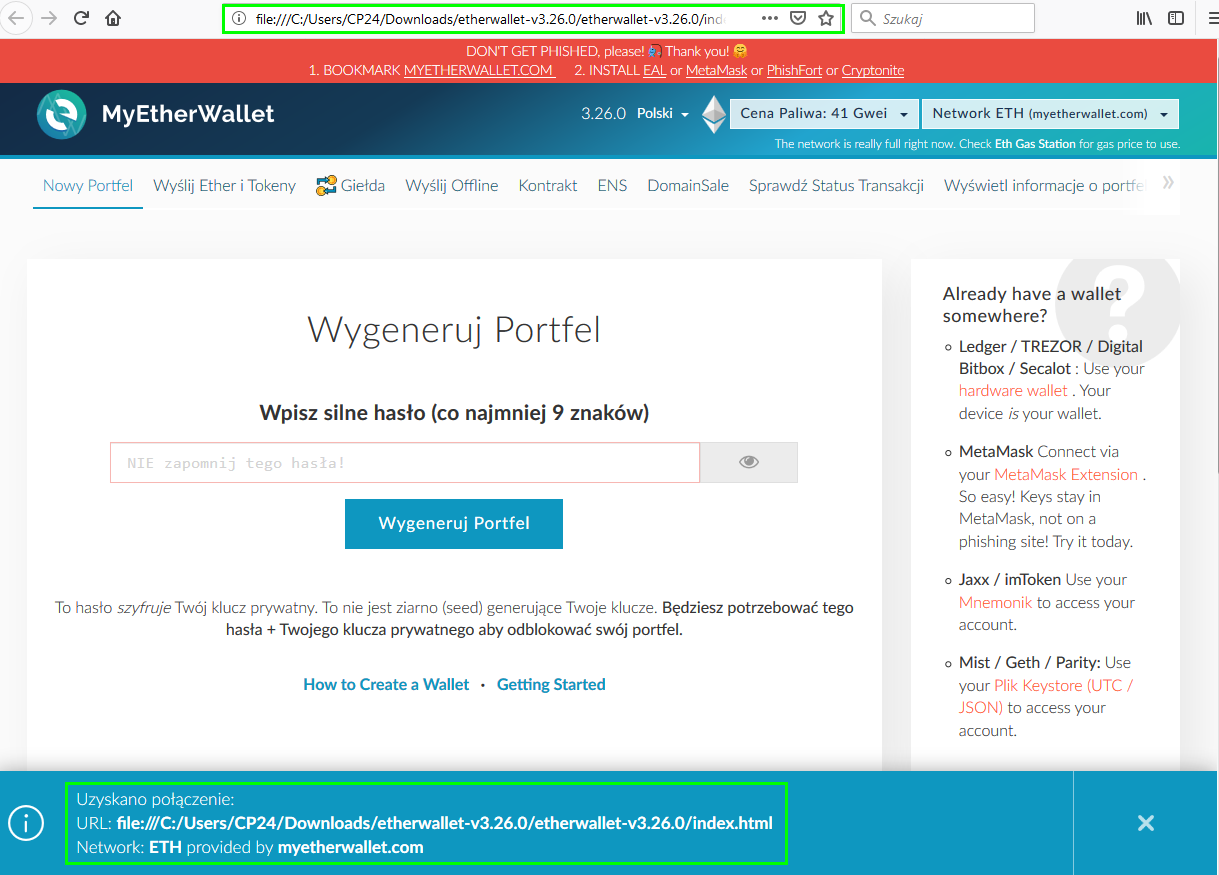Open Sprawdź Status Transakcji tab
The height and width of the screenshot is (875, 1219).
[x=836, y=186]
